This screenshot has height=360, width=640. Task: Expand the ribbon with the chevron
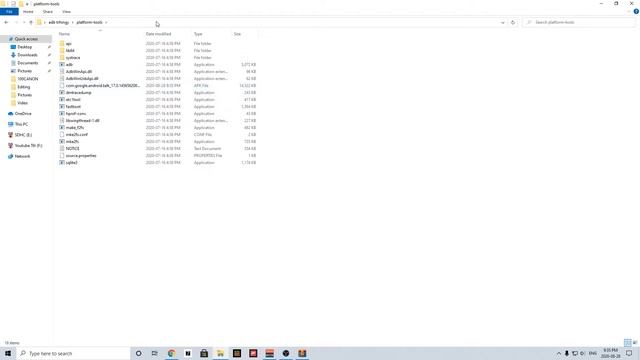629,12
